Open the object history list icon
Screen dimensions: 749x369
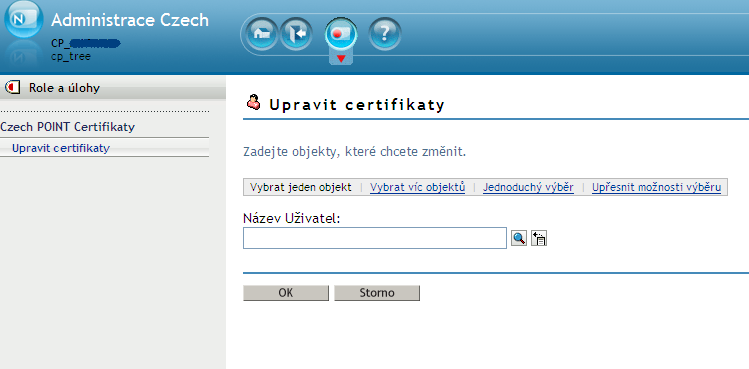click(x=539, y=238)
